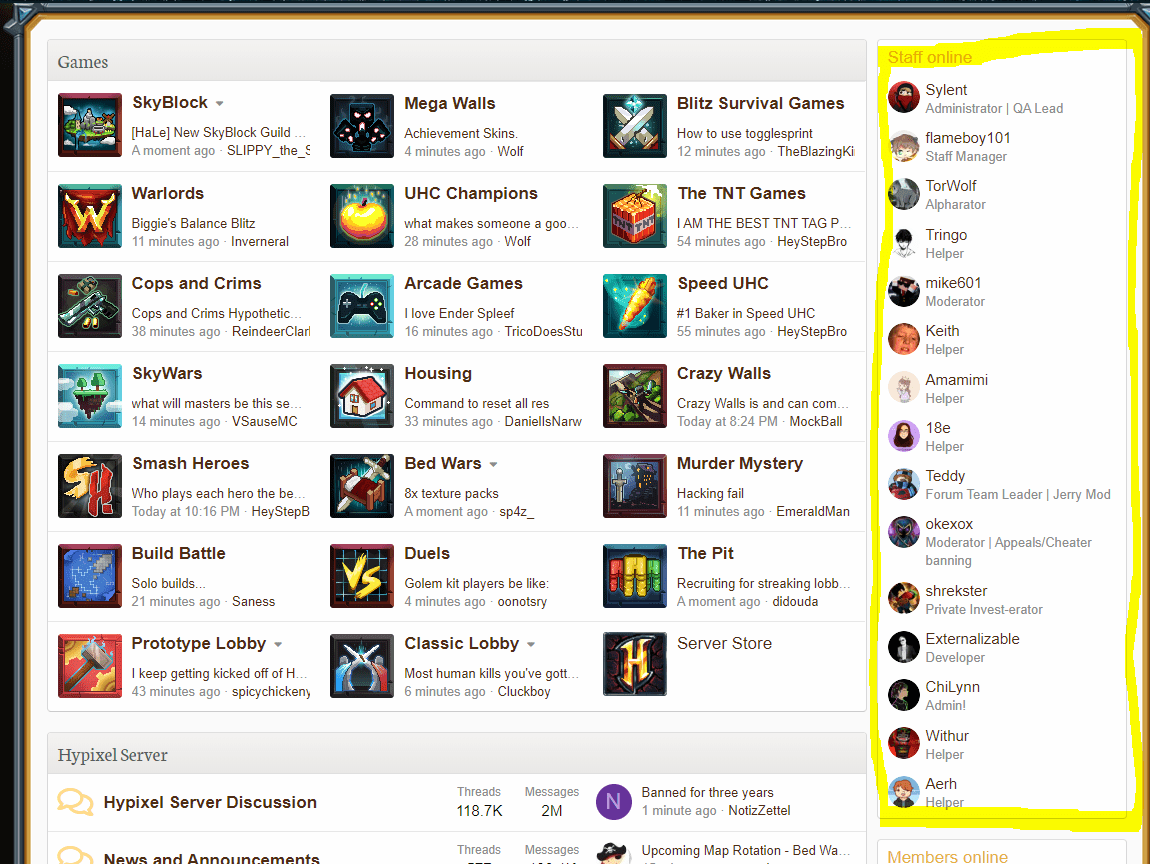The width and height of the screenshot is (1150, 864).
Task: Click the Speed UHC carrot icon
Action: click(634, 306)
